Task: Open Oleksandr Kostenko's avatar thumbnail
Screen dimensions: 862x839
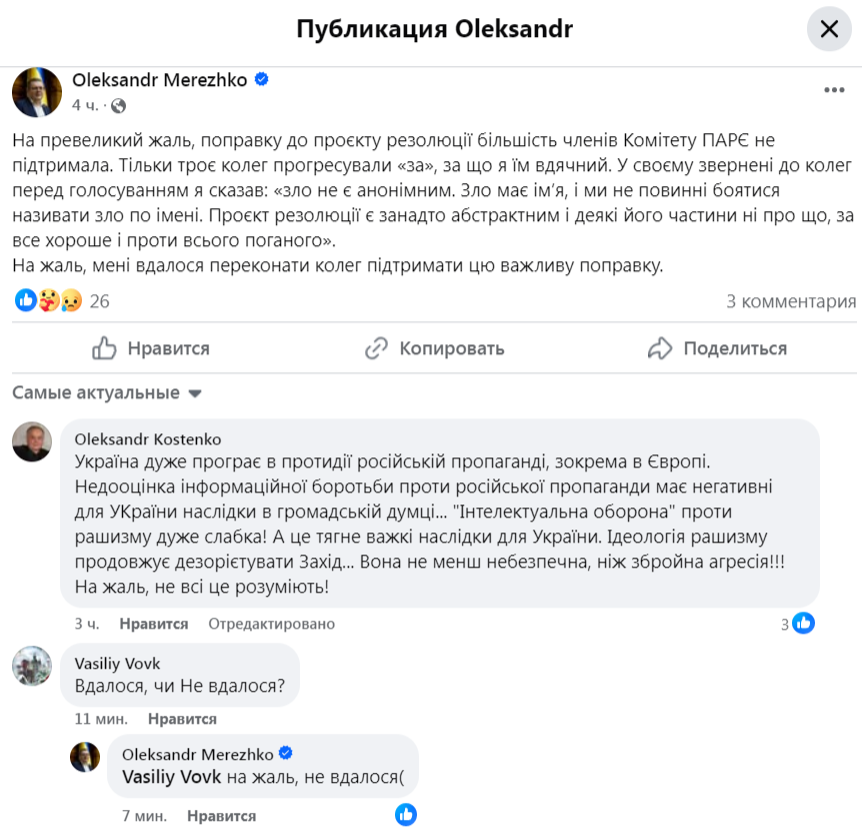Action: 32,441
